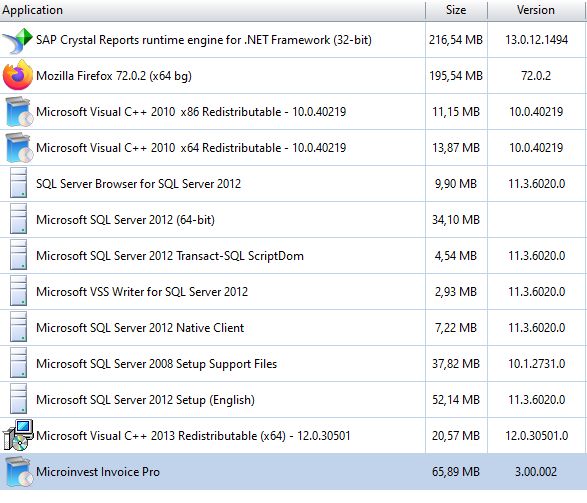Screen dimensions: 587x503
Task: Select the Mozilla Firefox 72.0.2 (x64 bg) name
Action: point(114,76)
